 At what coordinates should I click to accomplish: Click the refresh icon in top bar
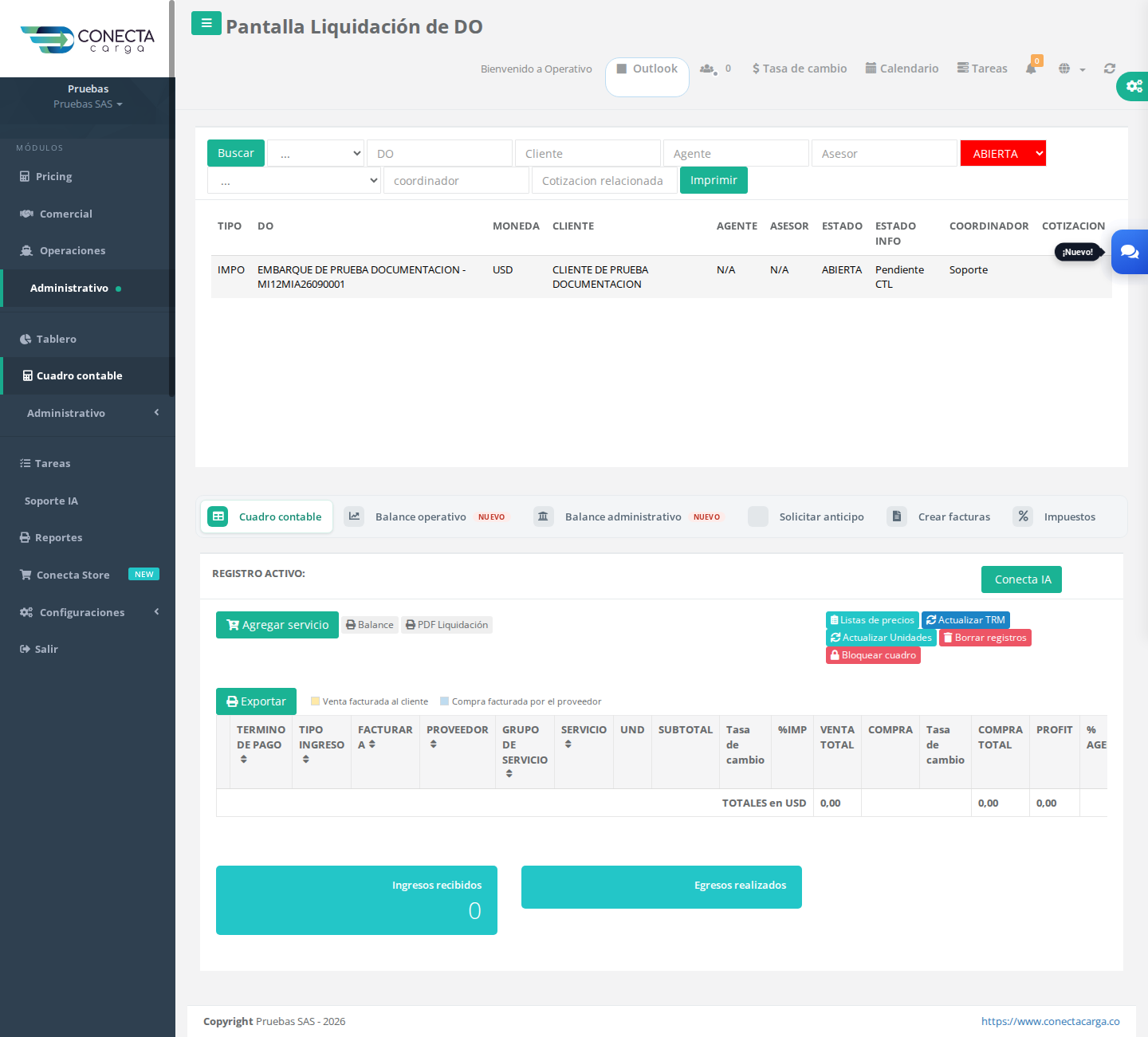1109,69
